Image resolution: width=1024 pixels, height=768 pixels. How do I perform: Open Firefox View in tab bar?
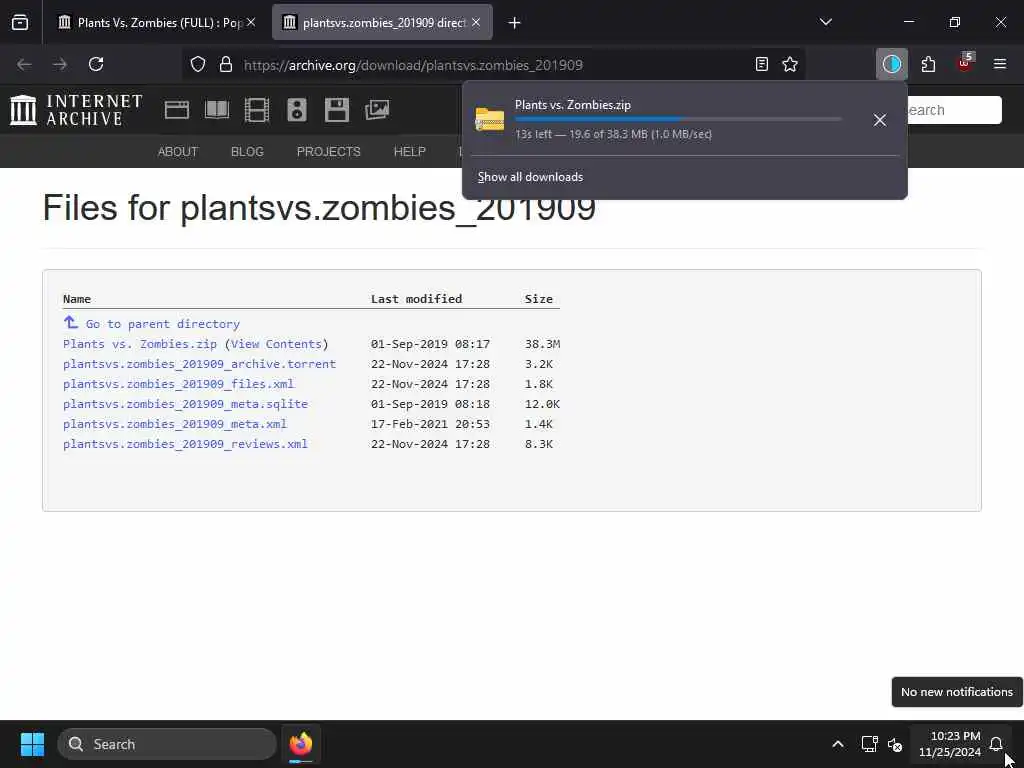click(x=20, y=23)
